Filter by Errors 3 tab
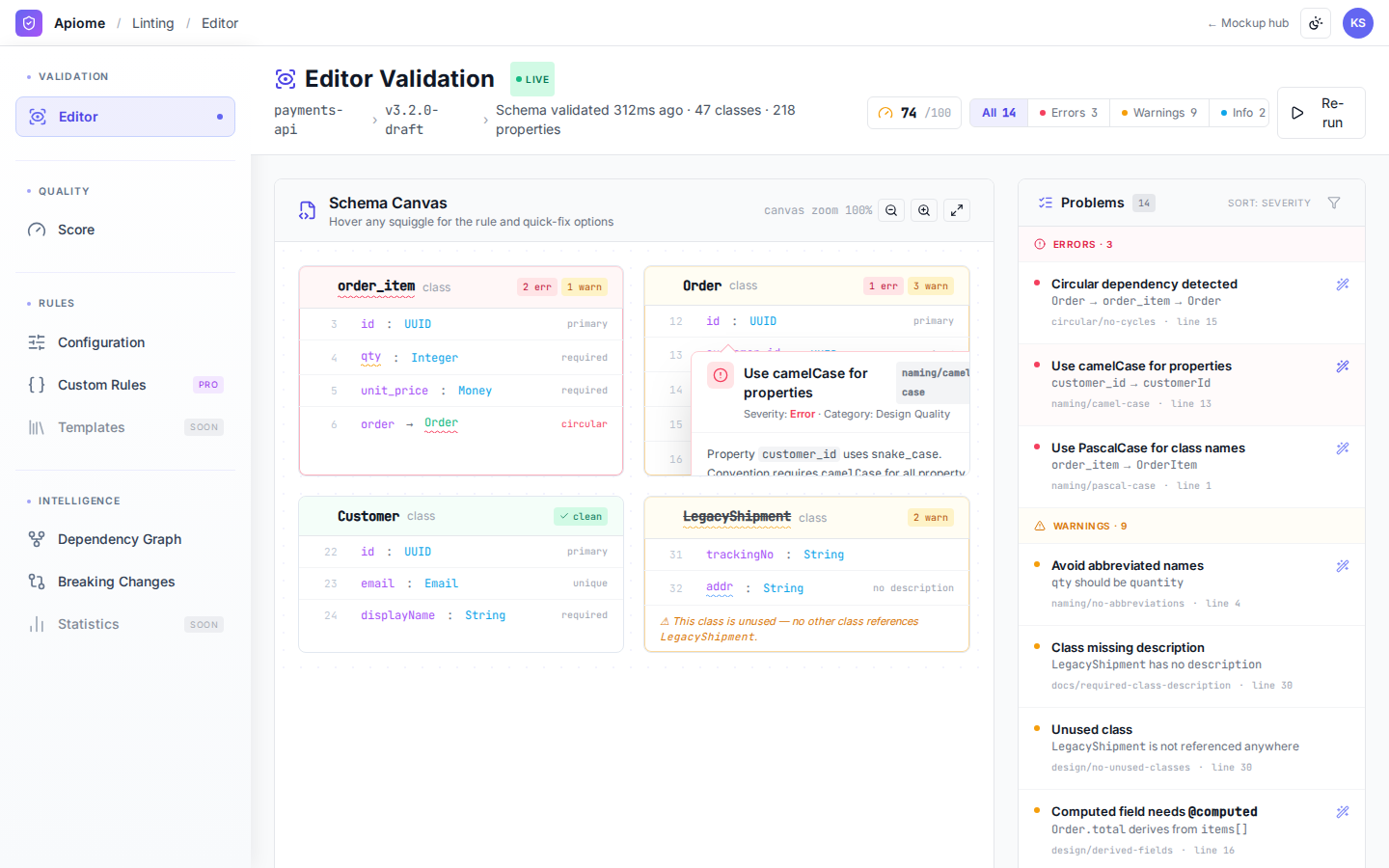The width and height of the screenshot is (1389, 868). coord(1069,113)
